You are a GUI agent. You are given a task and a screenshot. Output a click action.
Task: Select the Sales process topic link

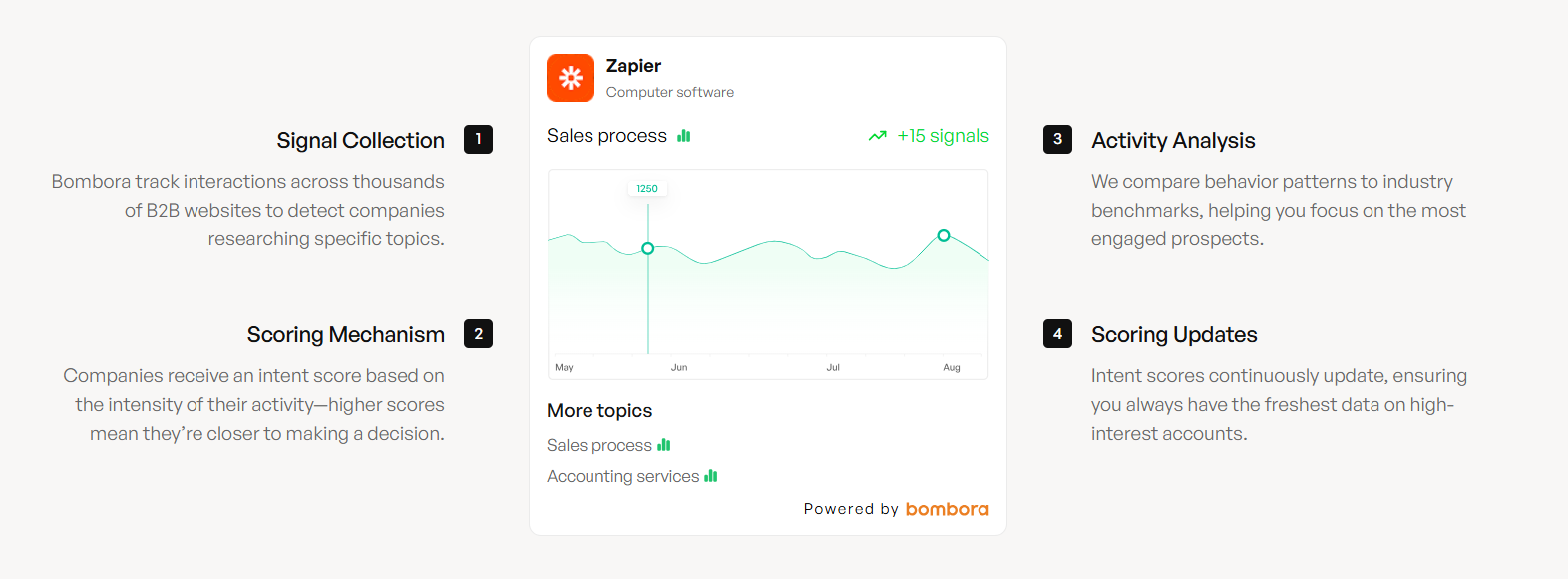pos(598,445)
